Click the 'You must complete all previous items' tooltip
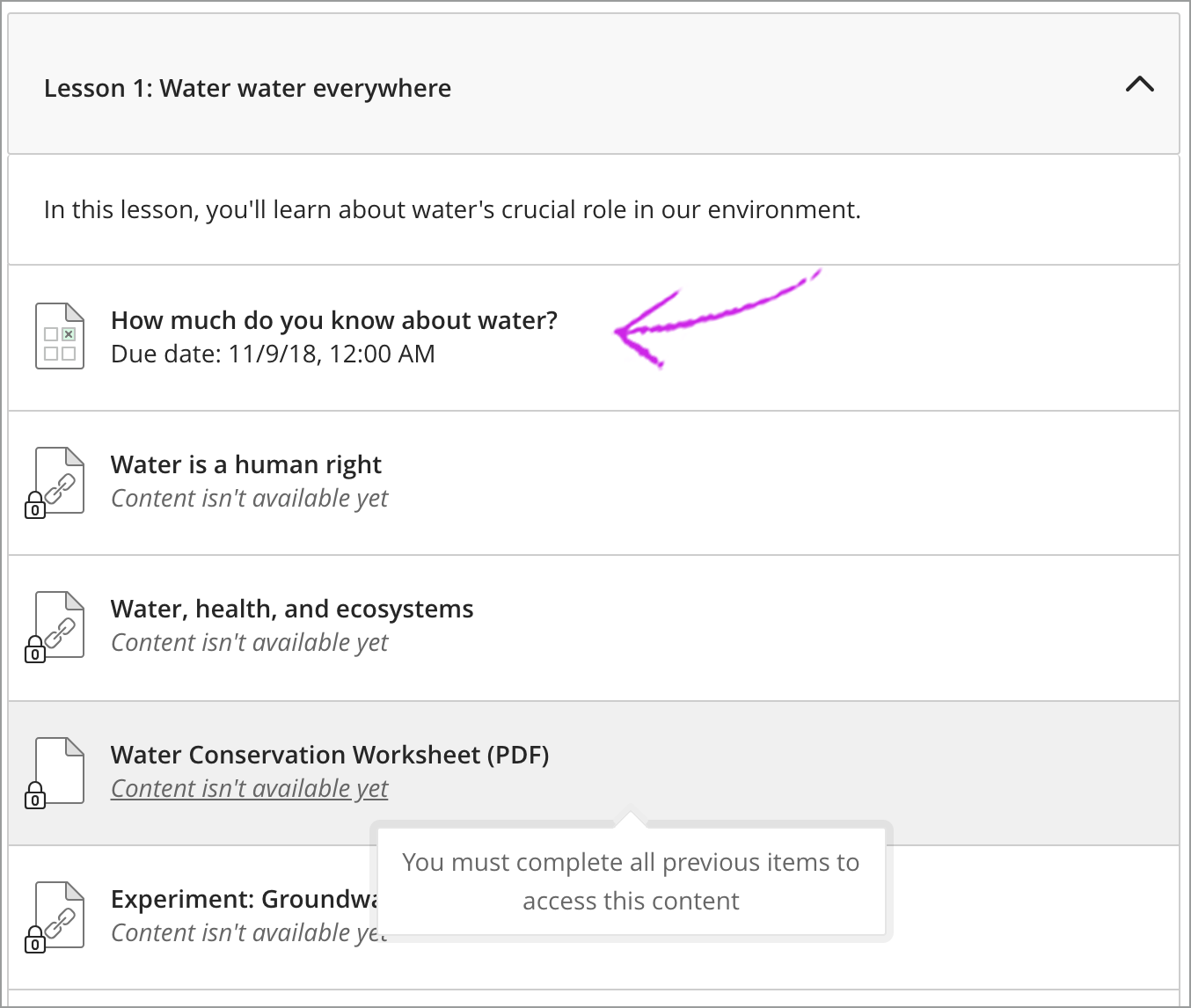Viewport: 1191px width, 1008px height. pos(631,881)
